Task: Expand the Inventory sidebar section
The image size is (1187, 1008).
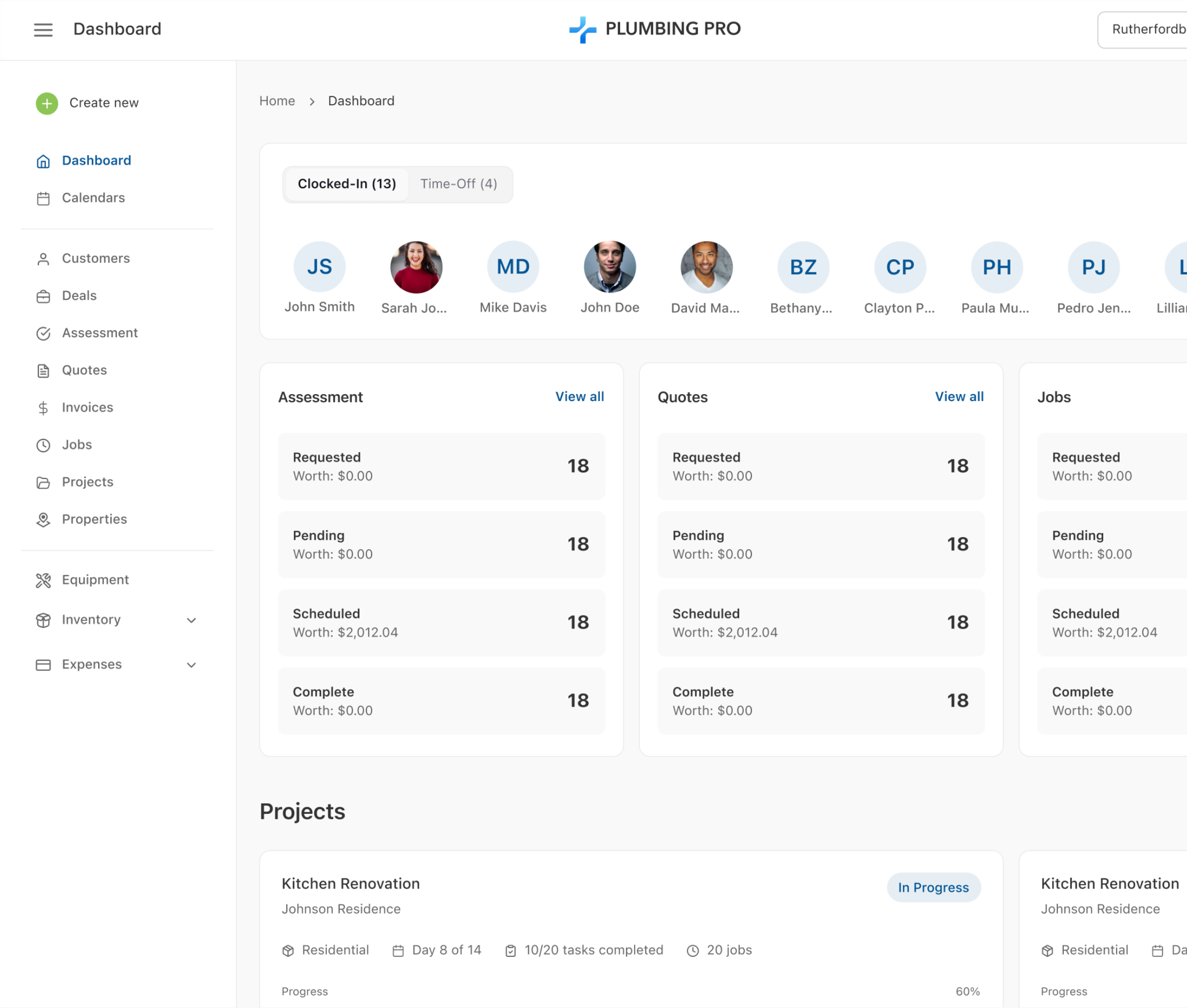Action: point(191,620)
